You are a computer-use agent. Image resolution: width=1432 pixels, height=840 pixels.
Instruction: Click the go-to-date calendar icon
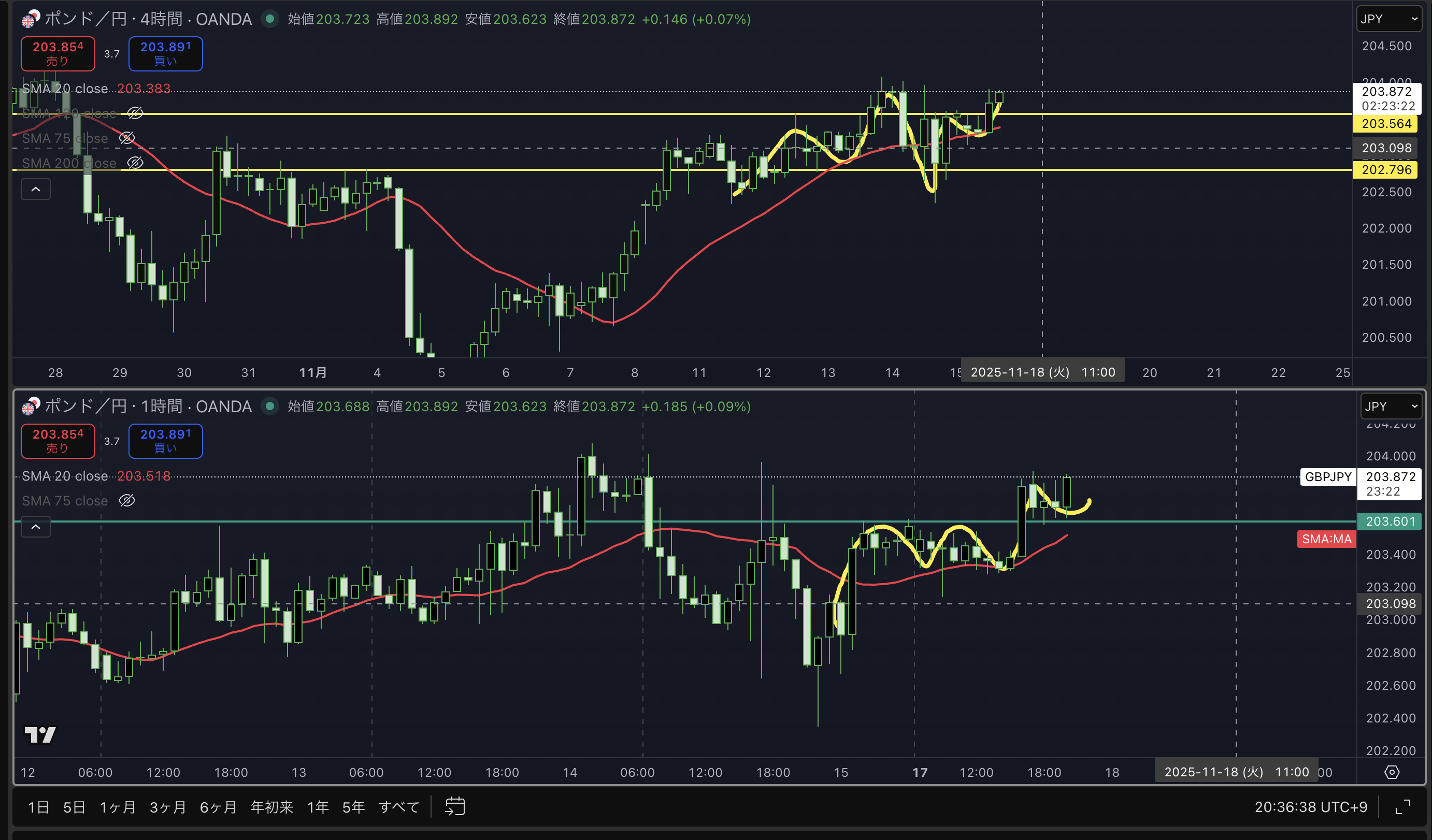pos(454,806)
